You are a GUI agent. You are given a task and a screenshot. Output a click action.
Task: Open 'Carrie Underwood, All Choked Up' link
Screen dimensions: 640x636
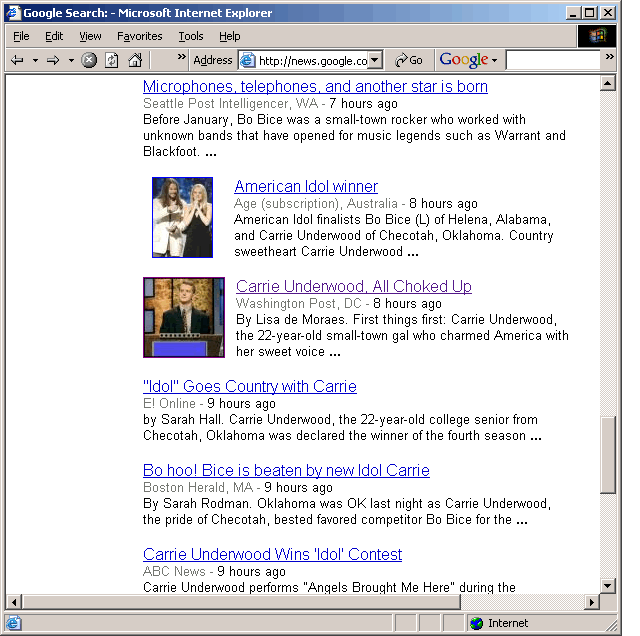pyautogui.click(x=354, y=286)
